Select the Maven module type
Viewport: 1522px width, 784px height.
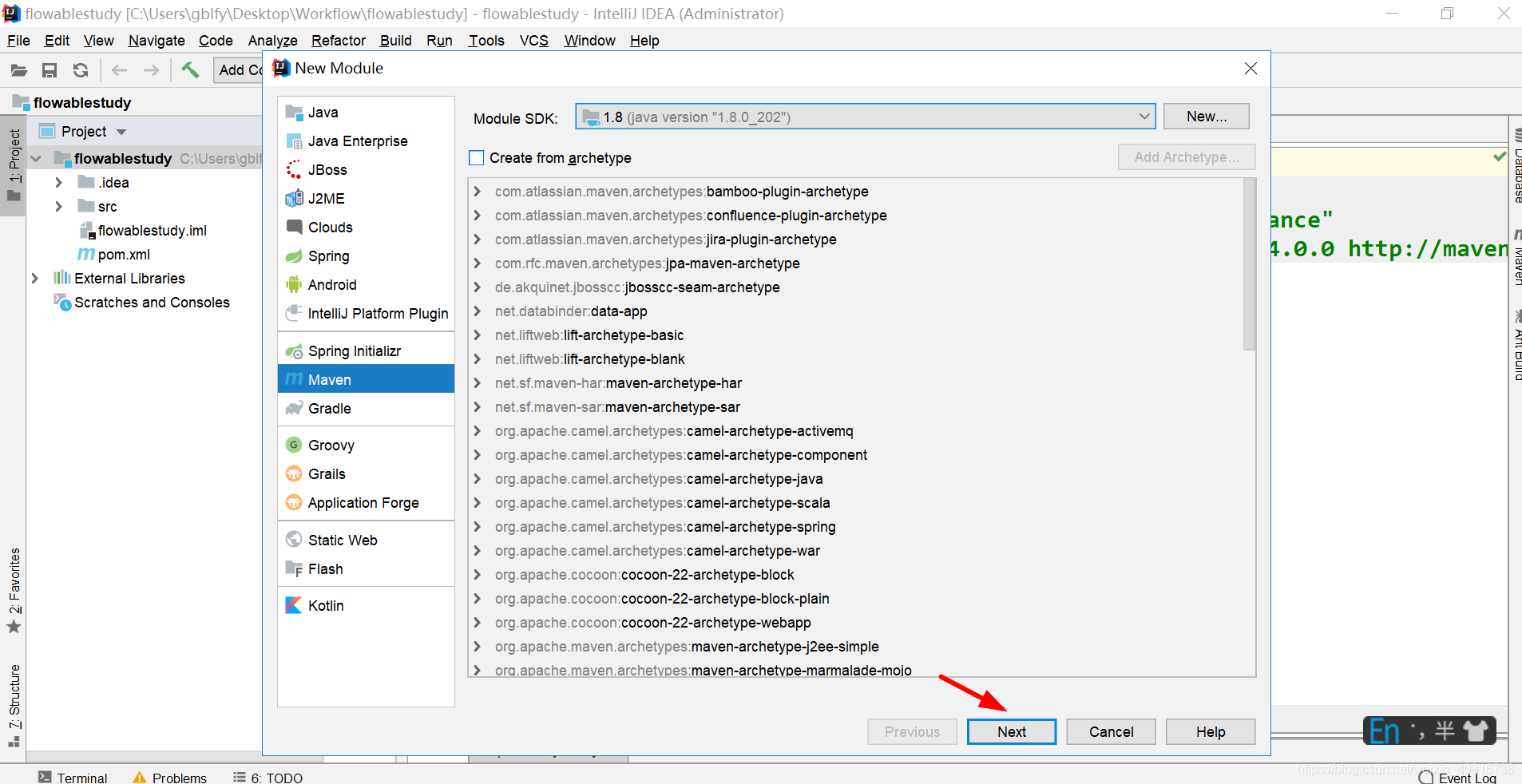tap(366, 380)
